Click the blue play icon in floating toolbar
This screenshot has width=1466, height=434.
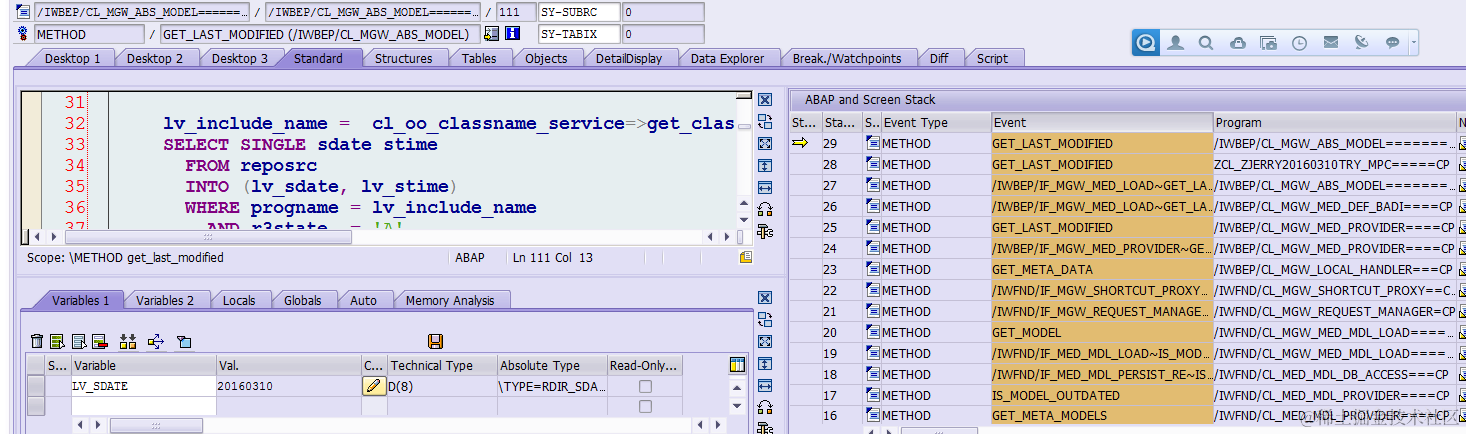point(1146,43)
